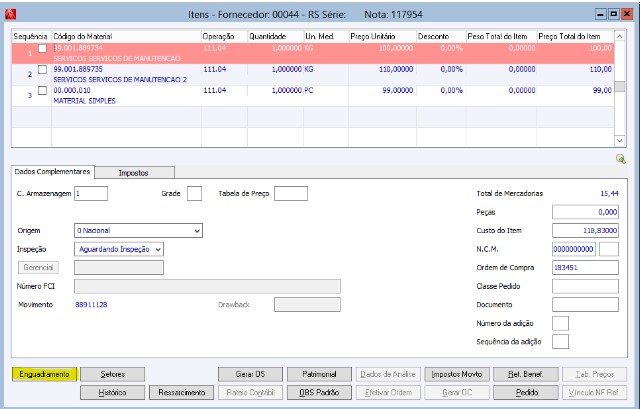This screenshot has width=640, height=409.
Task: Click the Histórico button
Action: click(x=113, y=393)
